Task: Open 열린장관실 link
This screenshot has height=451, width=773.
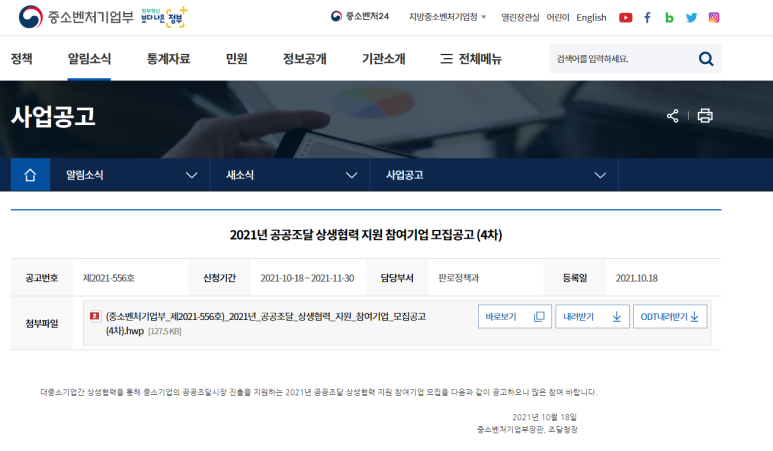Action: pyautogui.click(x=520, y=18)
